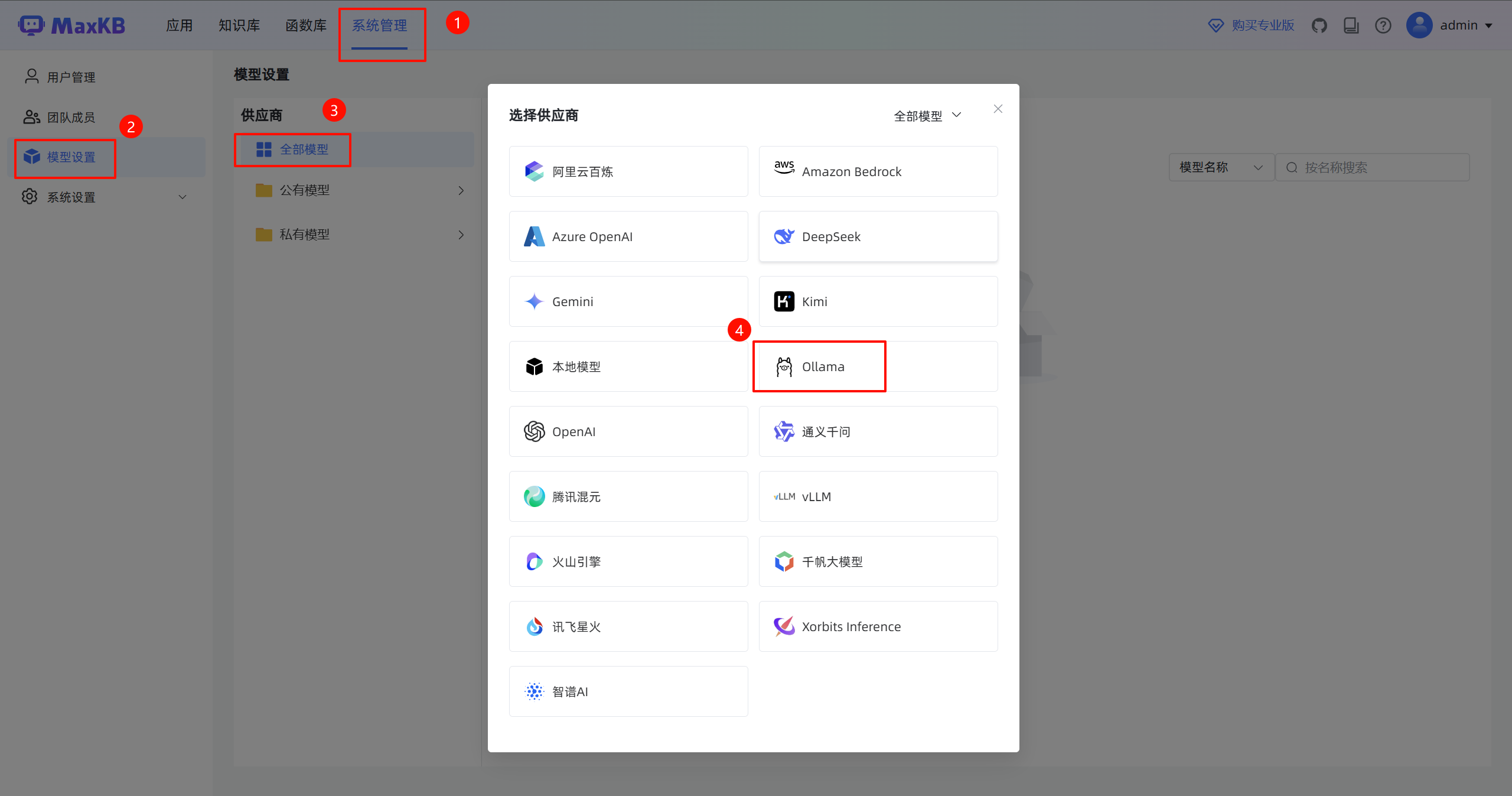This screenshot has height=796, width=1512.
Task: Open the documentation book icon
Action: [x=1351, y=25]
